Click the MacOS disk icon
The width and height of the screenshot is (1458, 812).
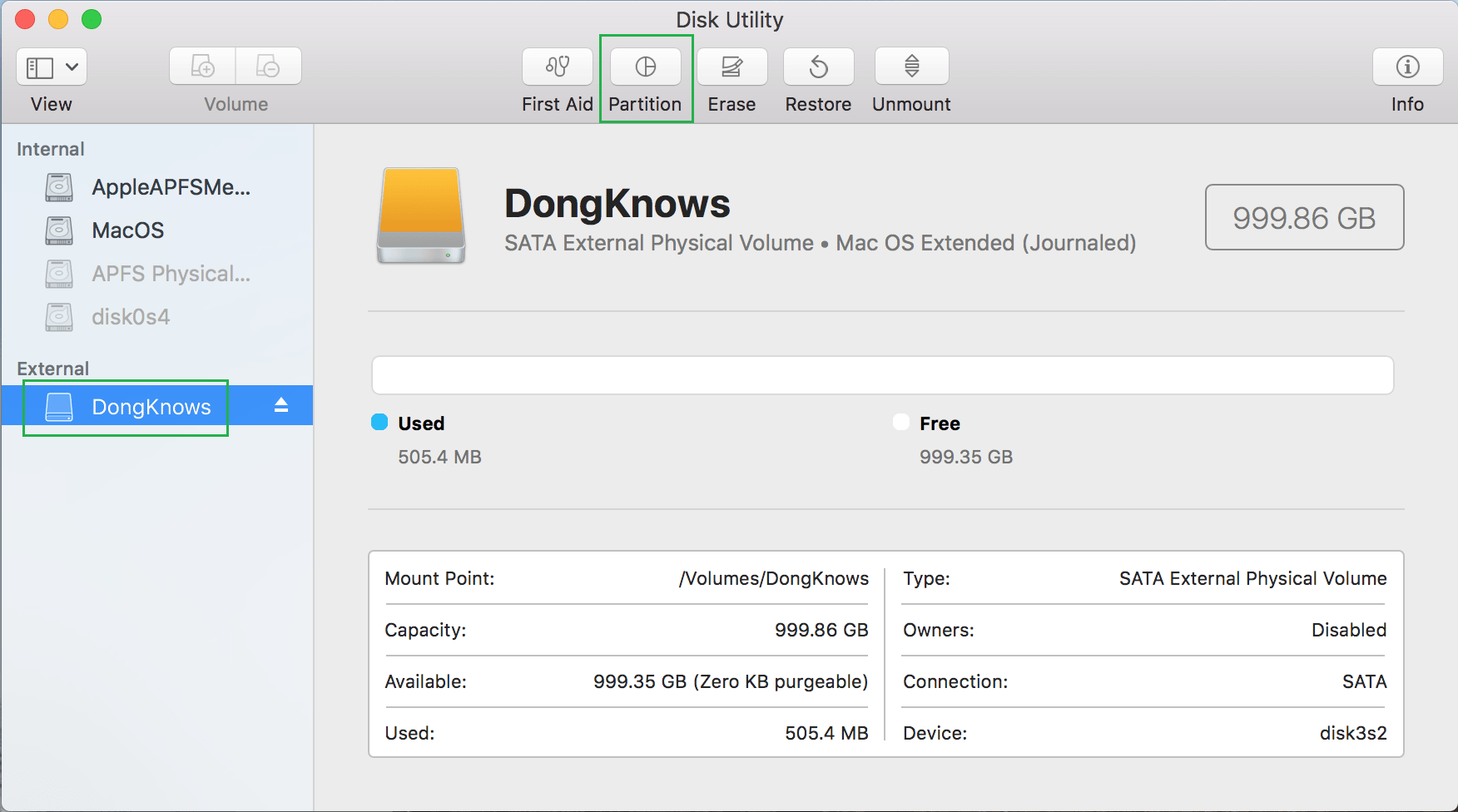click(59, 230)
